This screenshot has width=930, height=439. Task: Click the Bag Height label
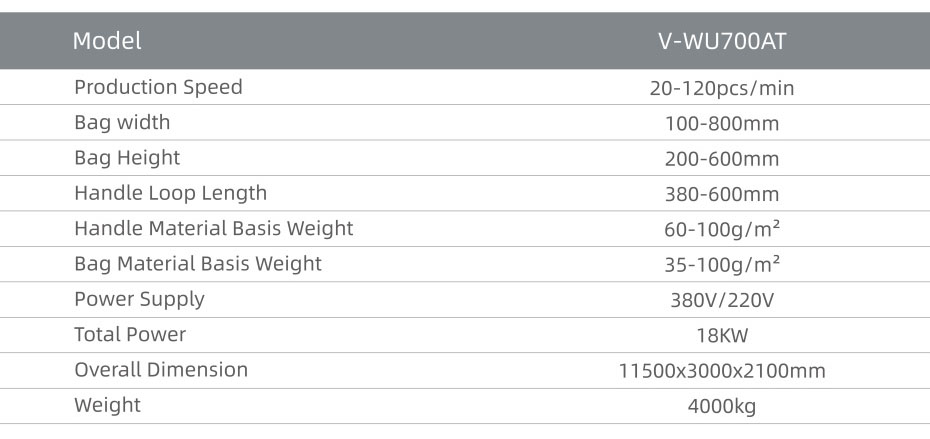click(127, 158)
